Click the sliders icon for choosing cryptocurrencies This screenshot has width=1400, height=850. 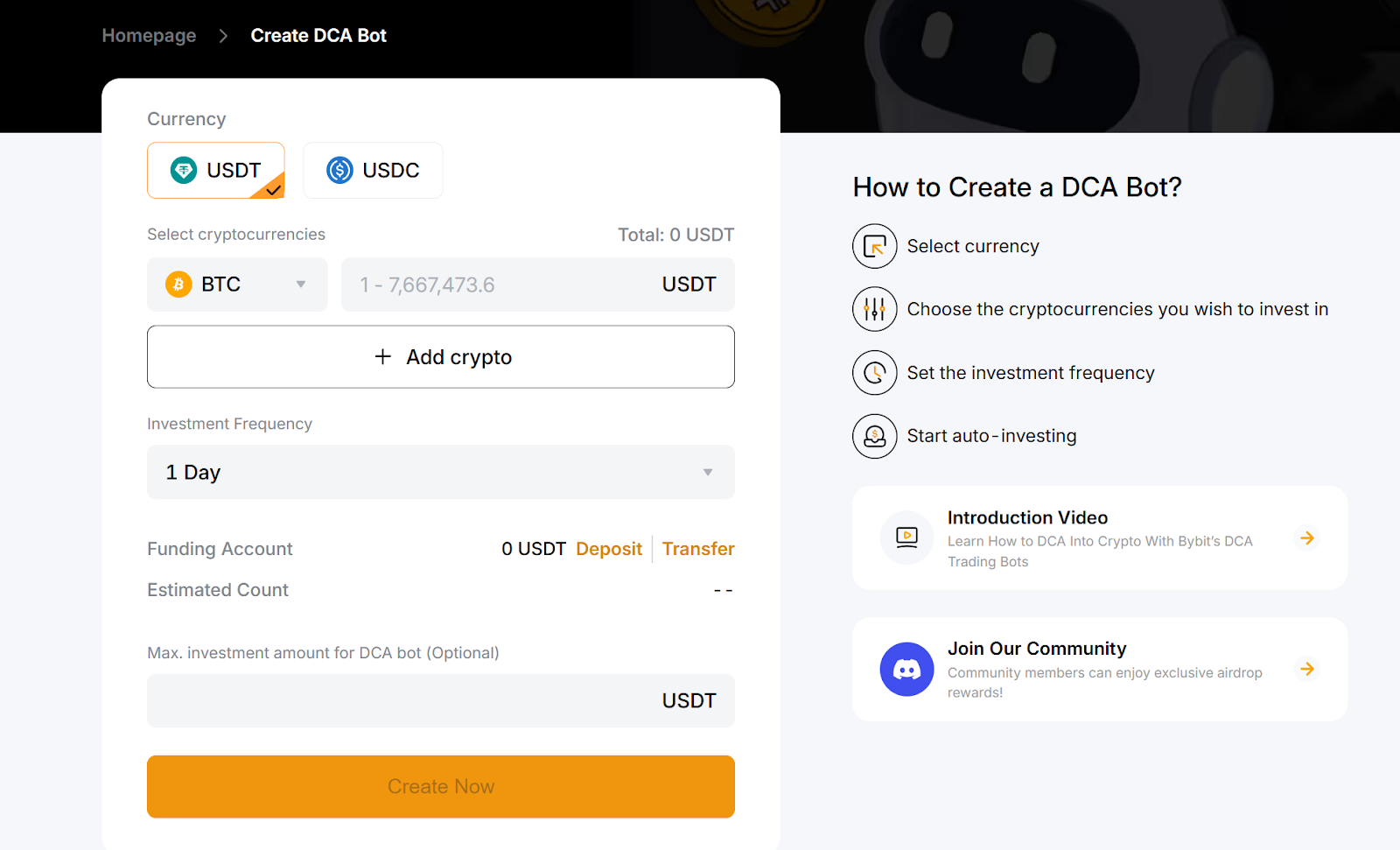tap(874, 309)
